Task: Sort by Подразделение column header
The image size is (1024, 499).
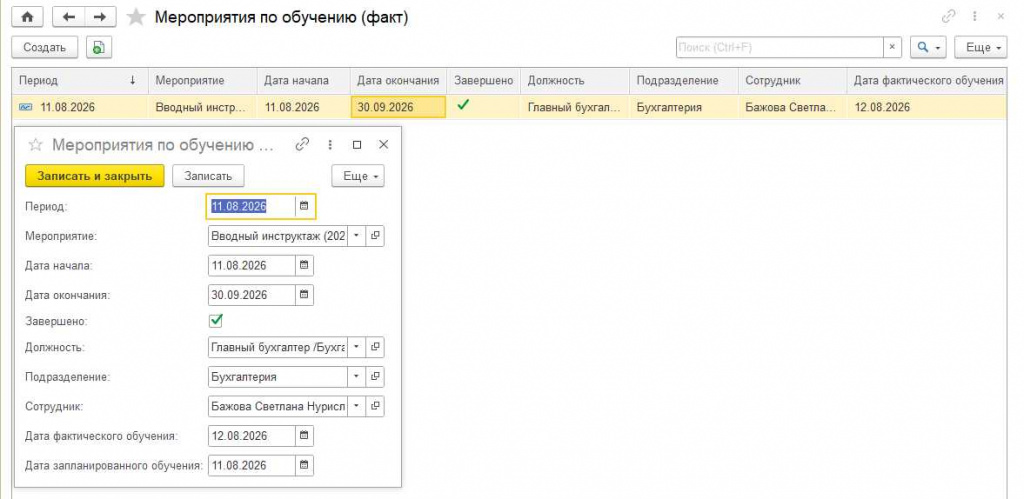Action: point(684,81)
